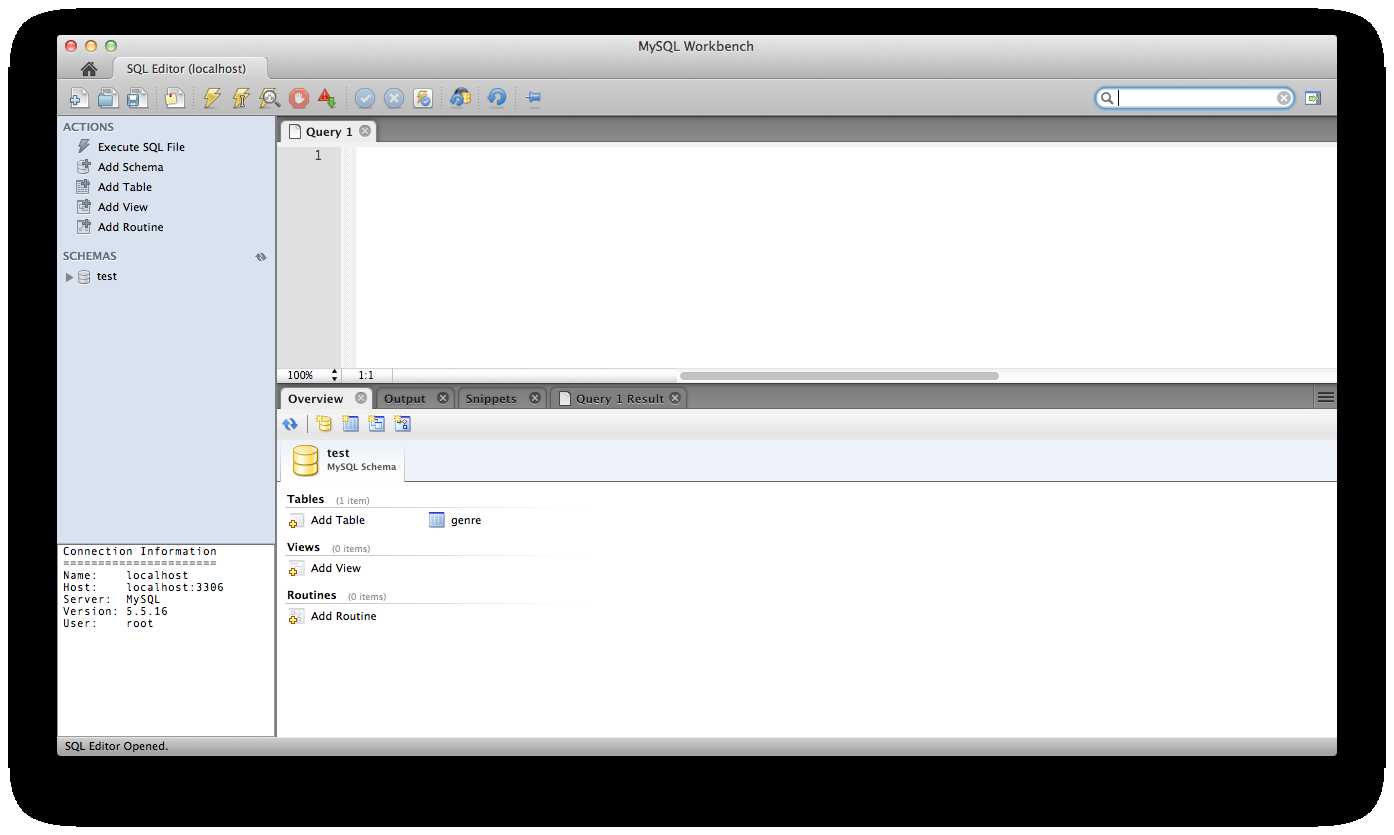Close the Output tab
Viewport: 1394px width, 835px height.
click(x=443, y=398)
